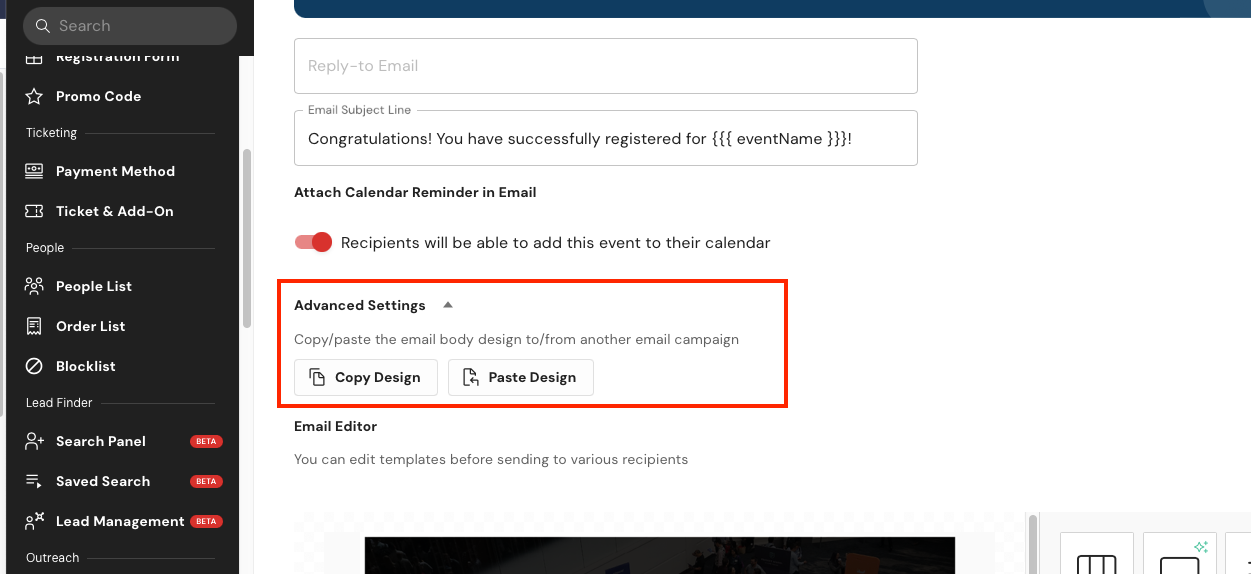Collapse the Advanced Settings section
Screen dimensions: 1251x574
click(448, 305)
